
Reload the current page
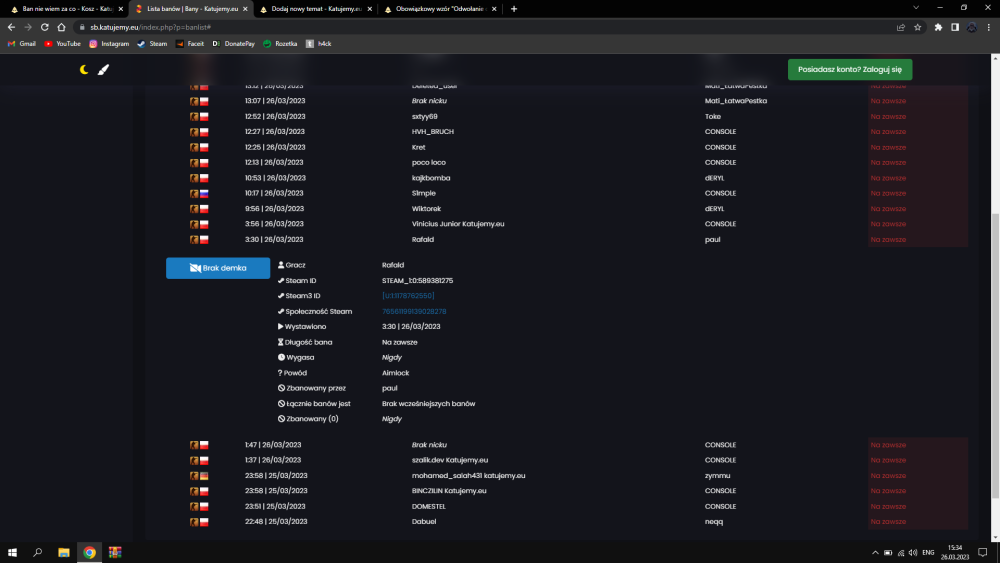tap(45, 27)
